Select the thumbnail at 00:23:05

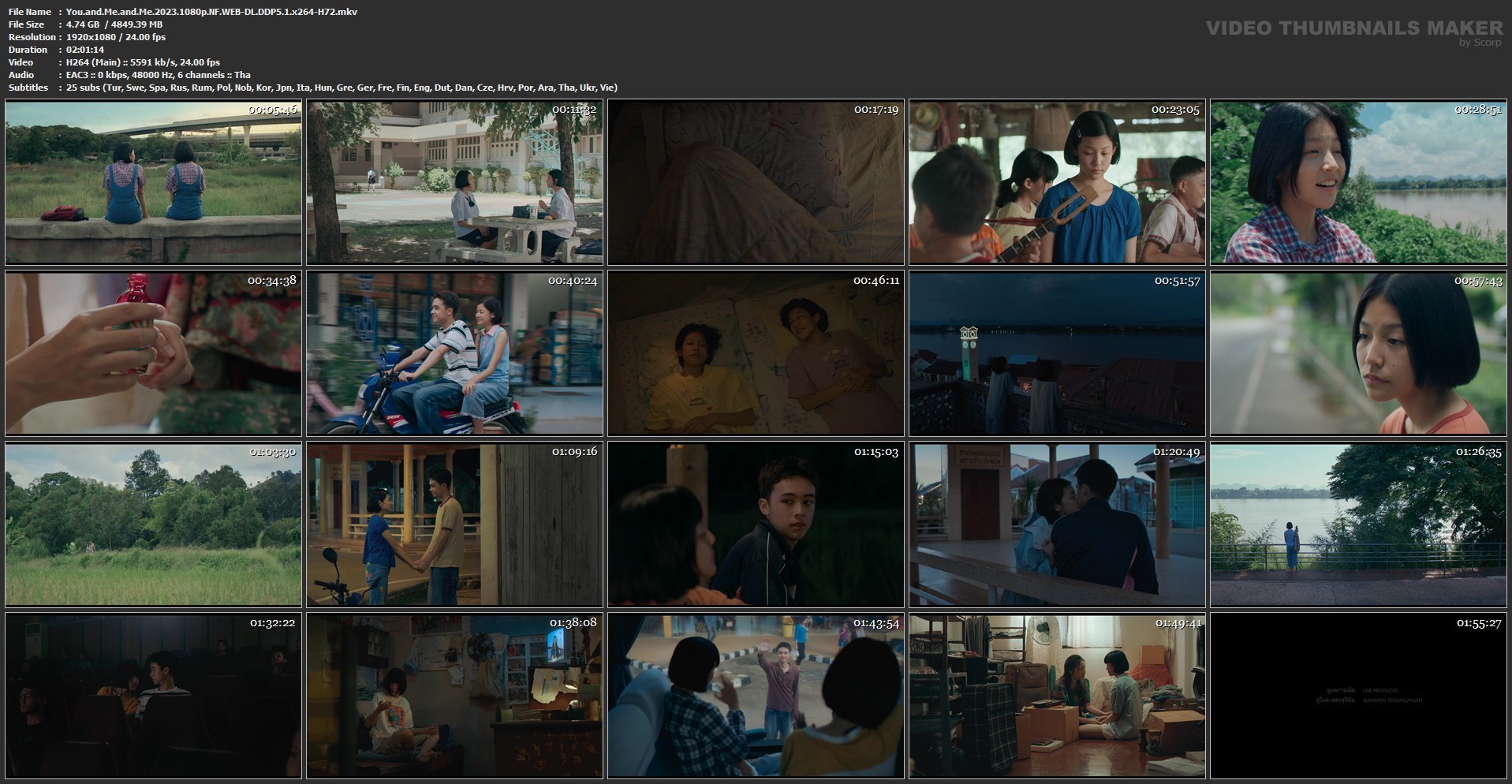[x=1057, y=182]
